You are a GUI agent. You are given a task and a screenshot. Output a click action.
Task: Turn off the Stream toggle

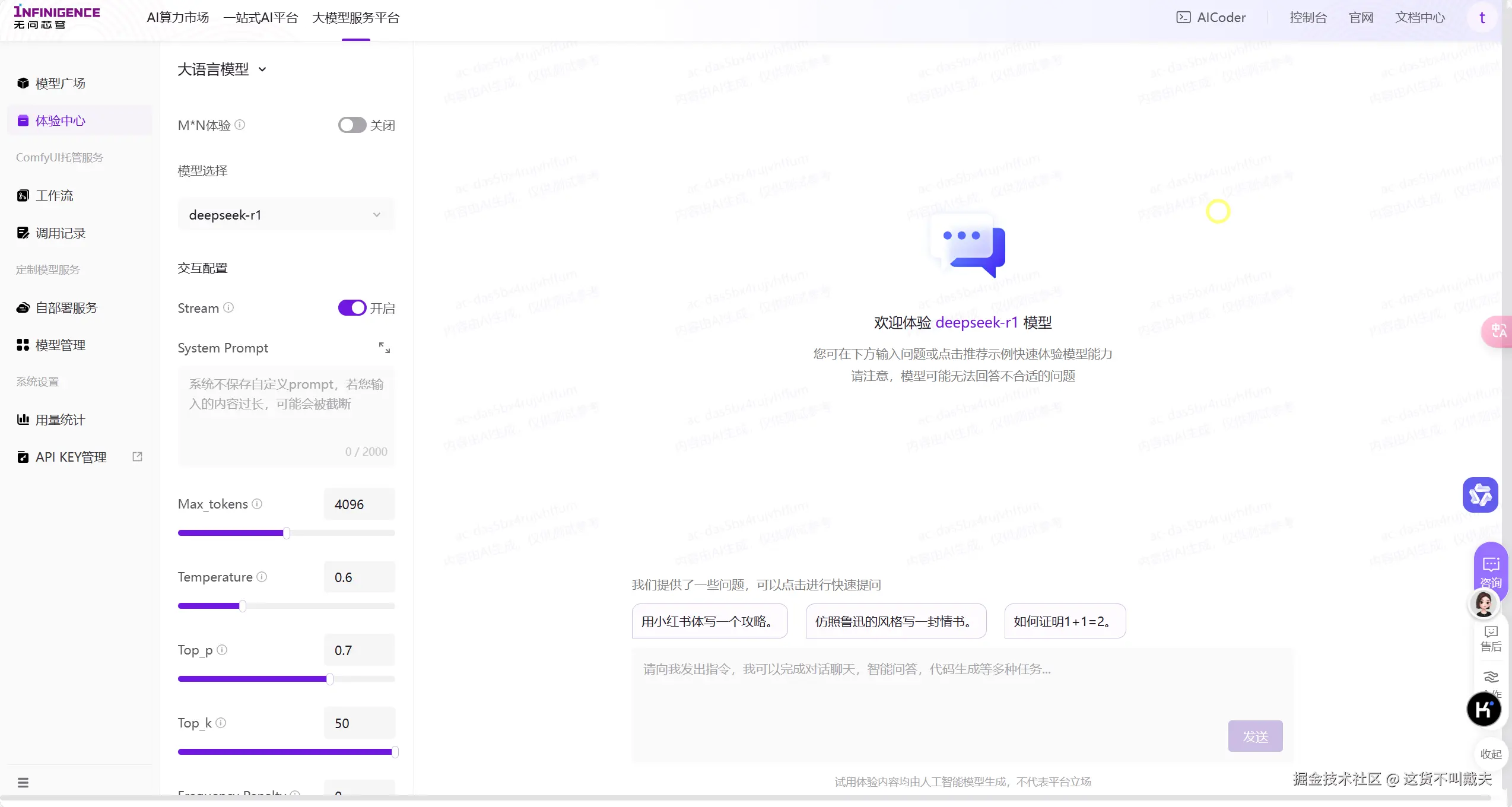point(352,308)
